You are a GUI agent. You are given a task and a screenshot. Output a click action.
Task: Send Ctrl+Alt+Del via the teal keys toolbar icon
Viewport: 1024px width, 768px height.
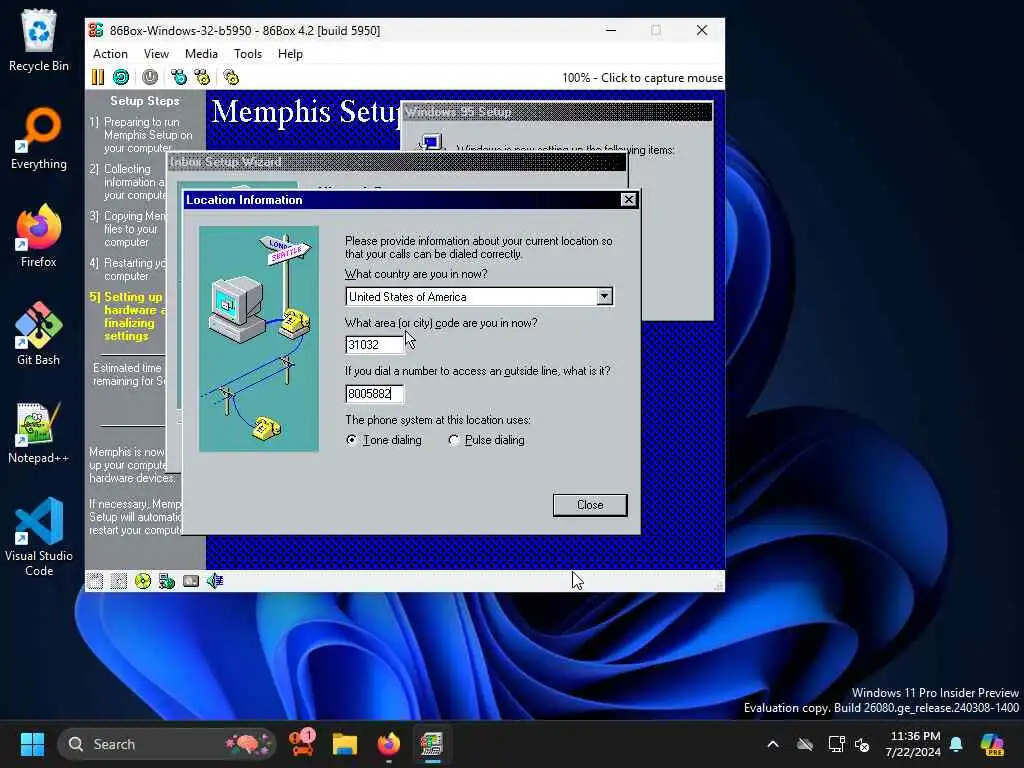[x=179, y=77]
